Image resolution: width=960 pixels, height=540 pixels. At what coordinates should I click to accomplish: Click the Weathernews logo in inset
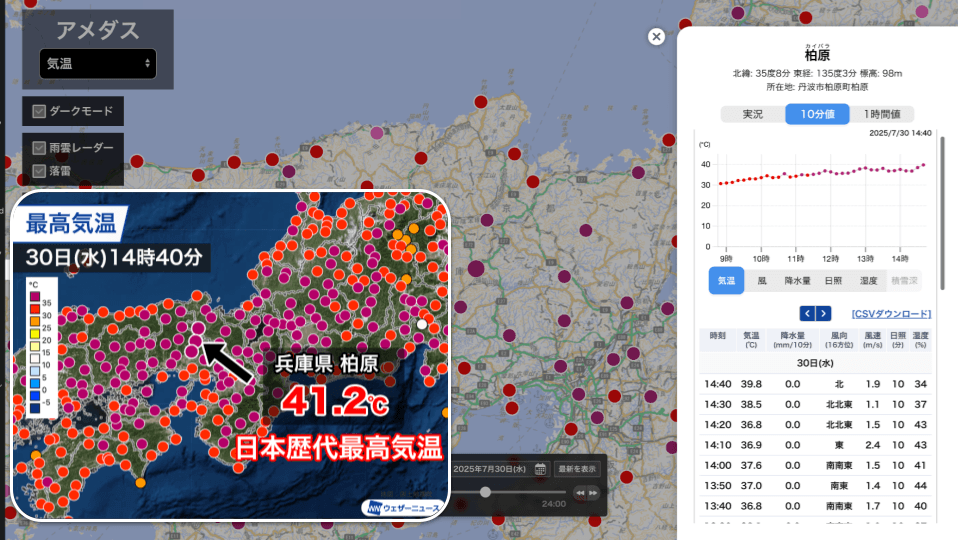[x=401, y=507]
